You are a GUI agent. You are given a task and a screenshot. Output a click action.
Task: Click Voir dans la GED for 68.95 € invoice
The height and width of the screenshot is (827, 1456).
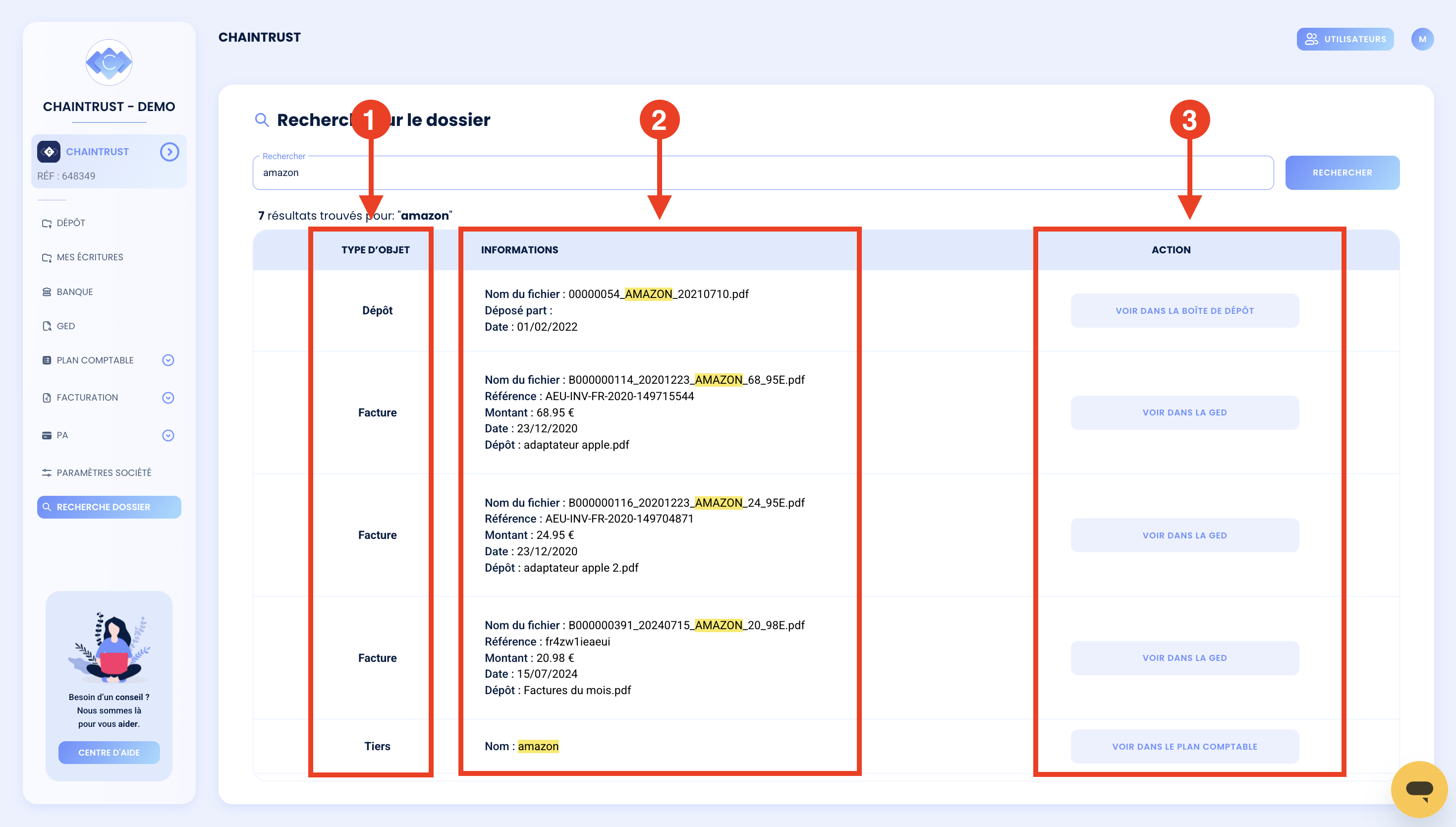coord(1184,413)
